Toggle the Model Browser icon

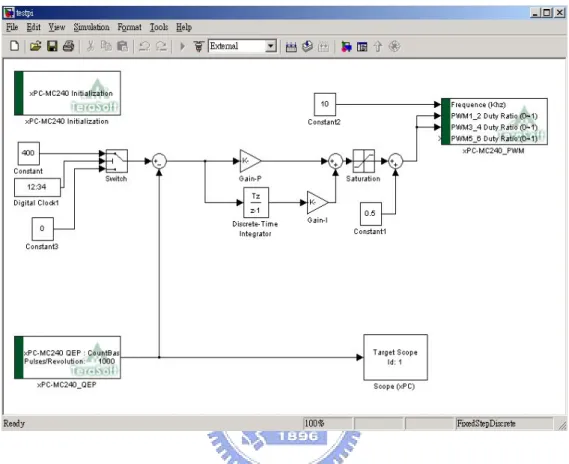click(x=362, y=46)
